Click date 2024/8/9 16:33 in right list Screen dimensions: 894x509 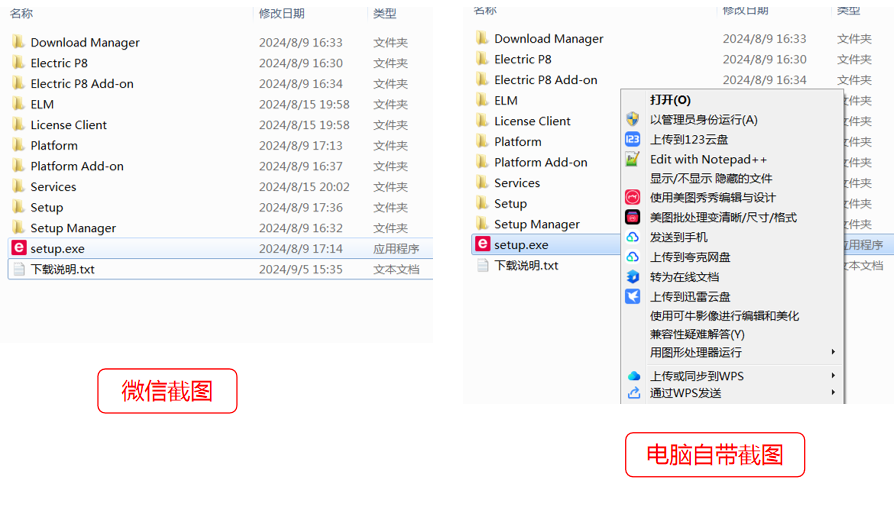click(x=765, y=38)
